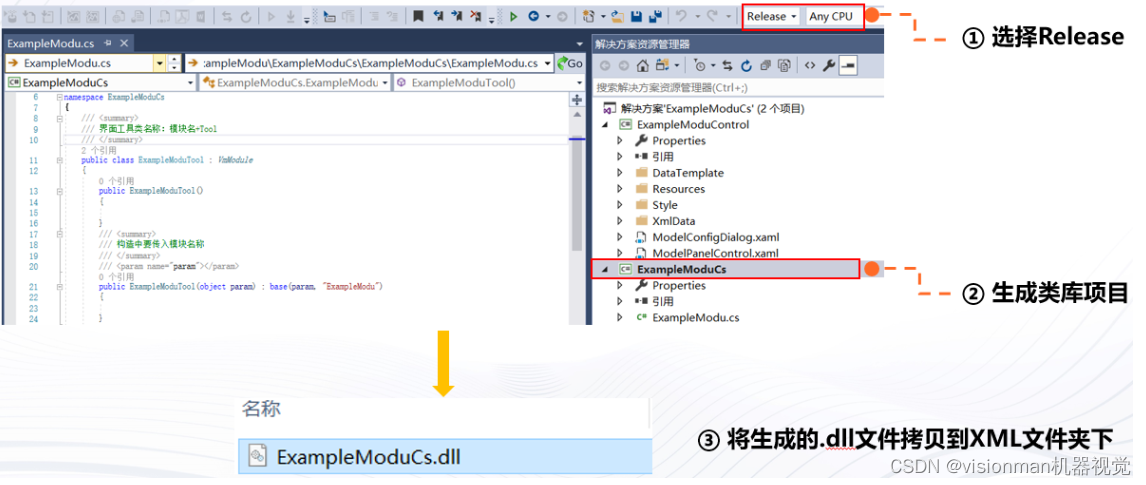Image resolution: width=1146 pixels, height=485 pixels.
Task: Toggle a bookmark with the black bookmark icon
Action: pyautogui.click(x=418, y=16)
